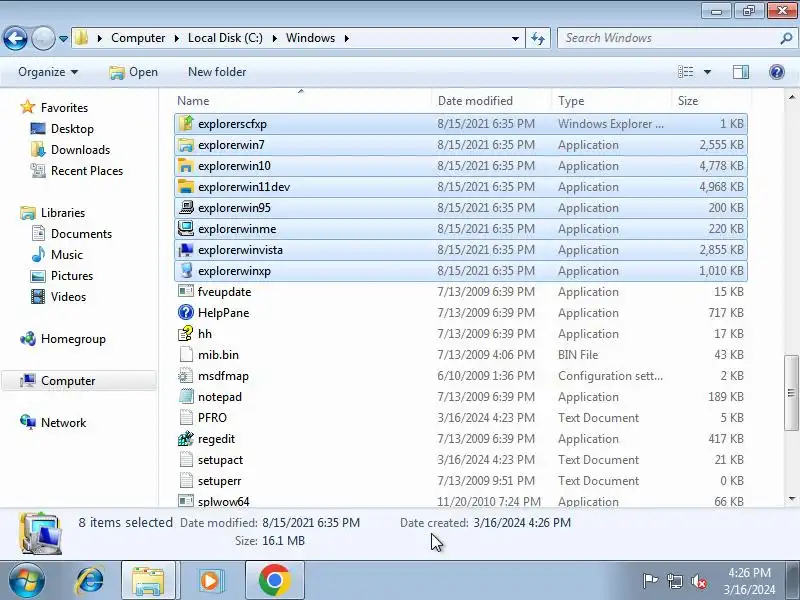This screenshot has height=600, width=800.
Task: Sort by Size column header
Action: coord(688,101)
